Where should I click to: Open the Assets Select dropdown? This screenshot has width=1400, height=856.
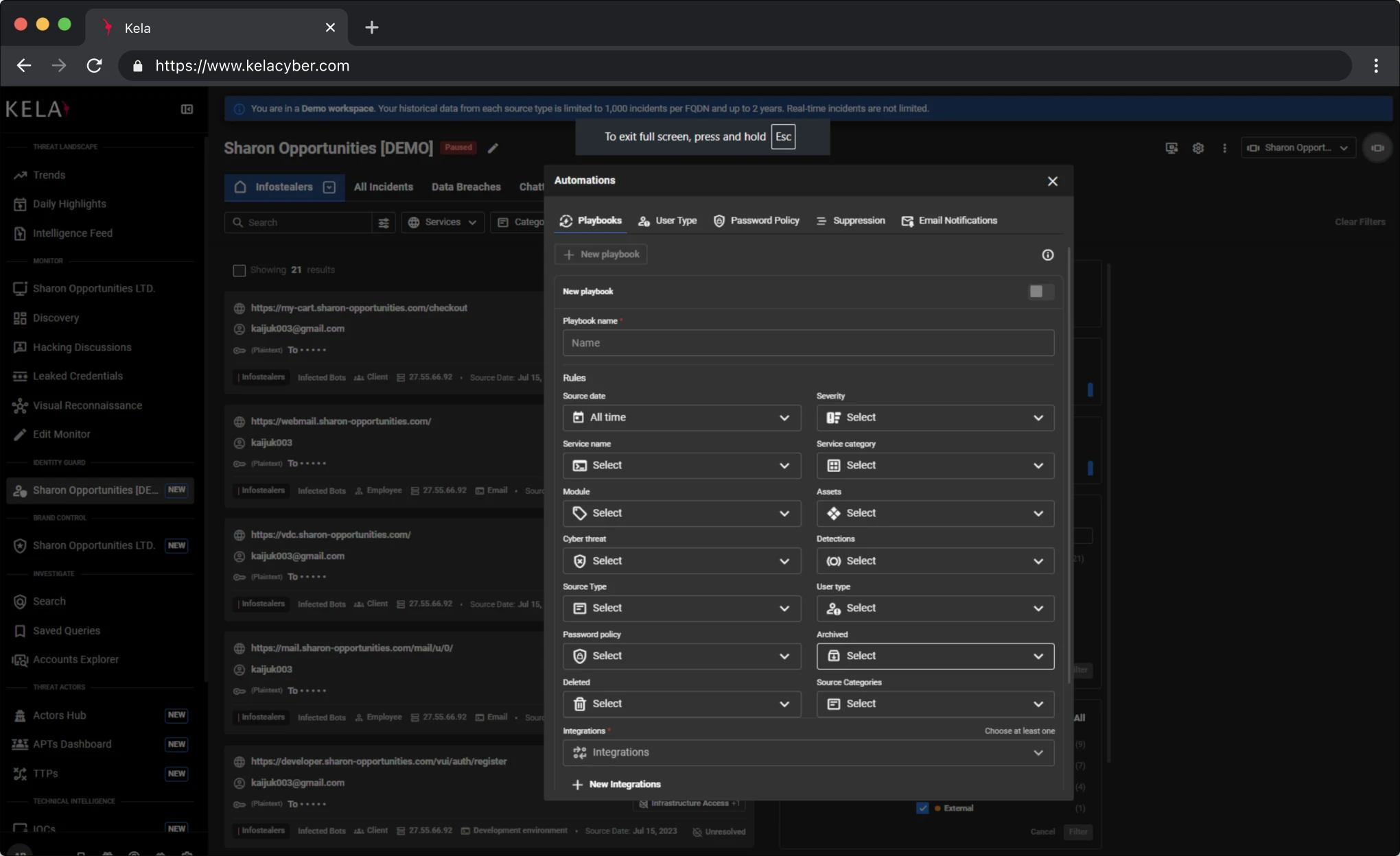935,513
